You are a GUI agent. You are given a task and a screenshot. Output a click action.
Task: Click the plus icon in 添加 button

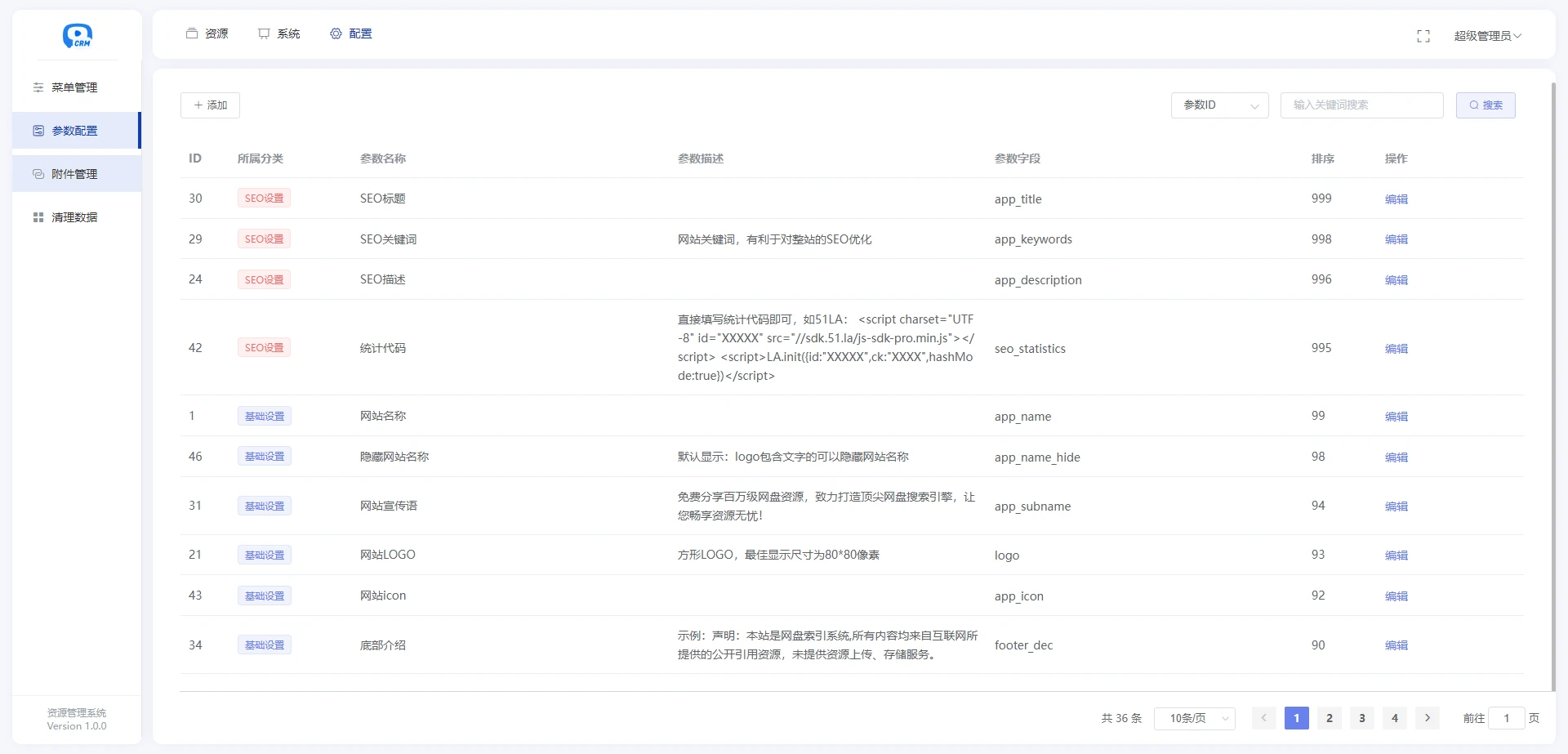coord(198,105)
